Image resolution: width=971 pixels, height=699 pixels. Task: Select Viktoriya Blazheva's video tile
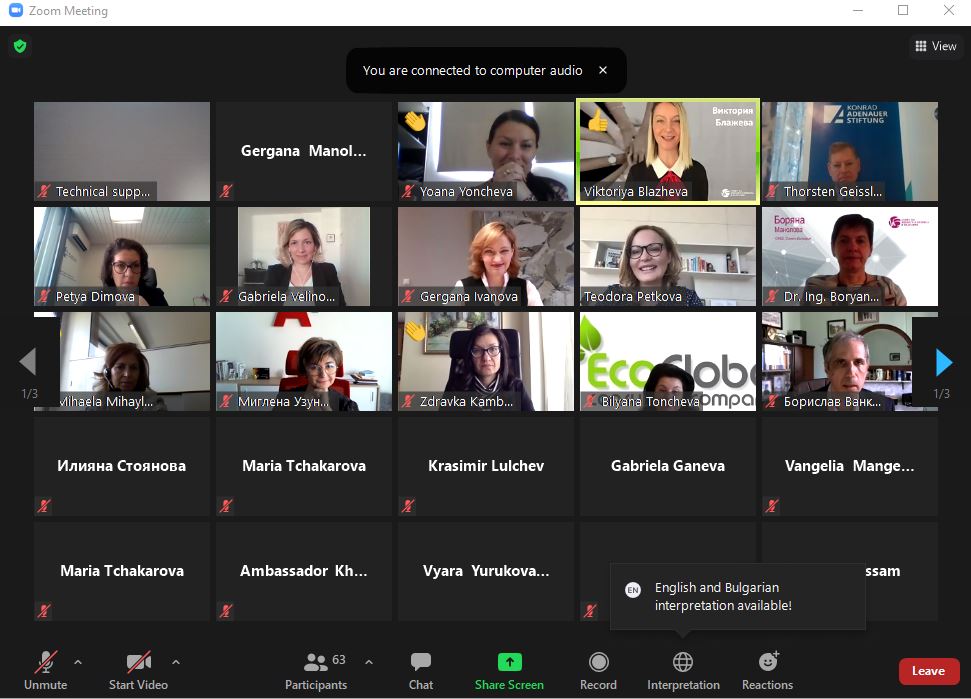point(668,151)
